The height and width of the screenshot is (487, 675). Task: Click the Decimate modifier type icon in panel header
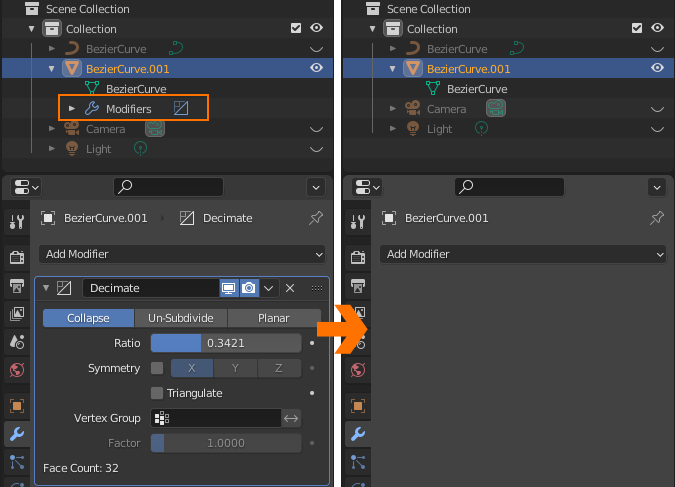click(x=64, y=288)
